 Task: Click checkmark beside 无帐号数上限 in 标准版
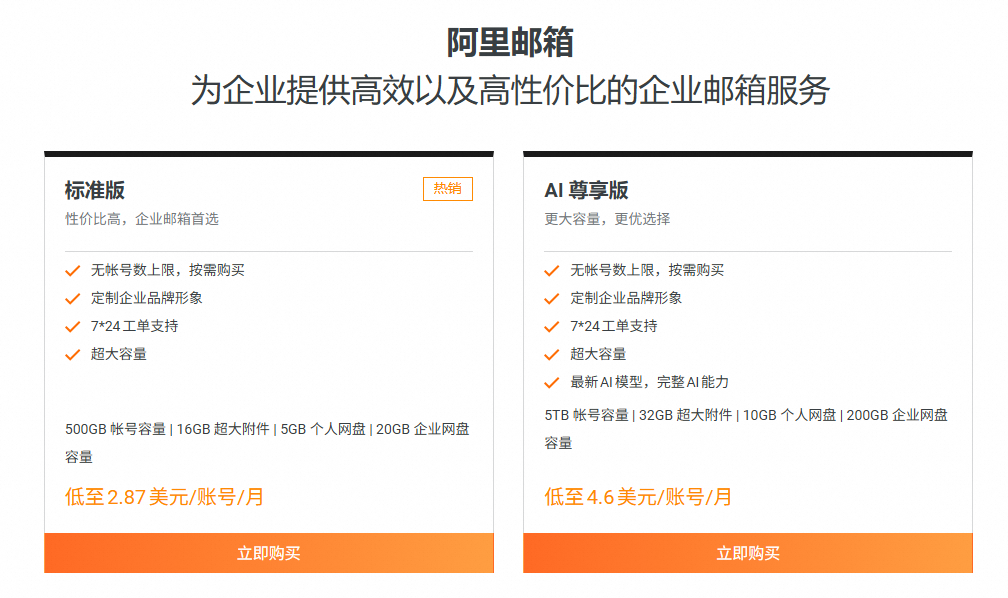click(73, 271)
